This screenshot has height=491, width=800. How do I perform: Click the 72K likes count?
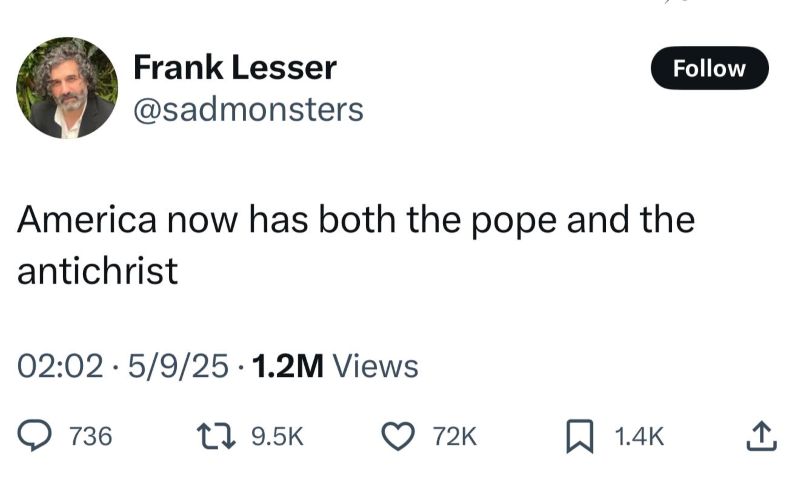pos(455,437)
